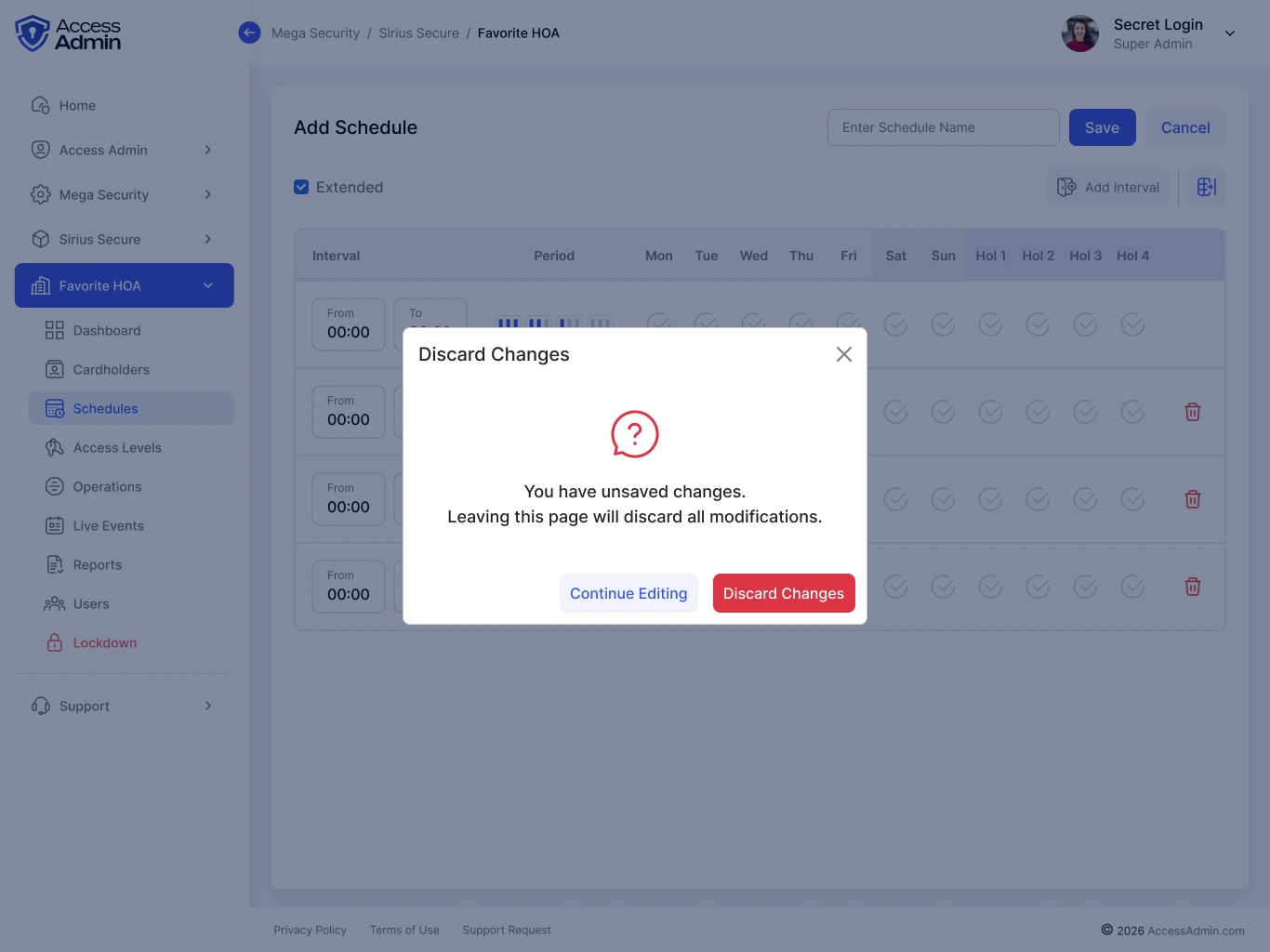Uncheck the Extended checkbox
The height and width of the screenshot is (952, 1270).
301,187
